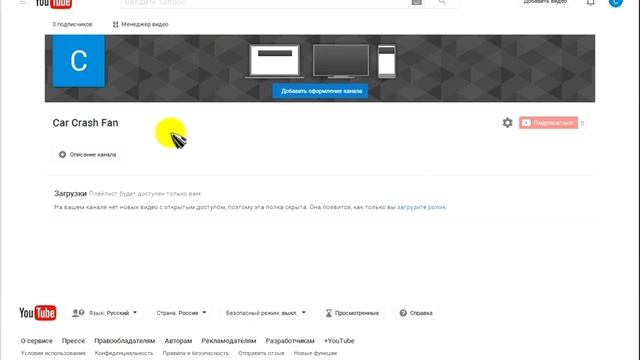Open Прессе footer link

(73, 341)
